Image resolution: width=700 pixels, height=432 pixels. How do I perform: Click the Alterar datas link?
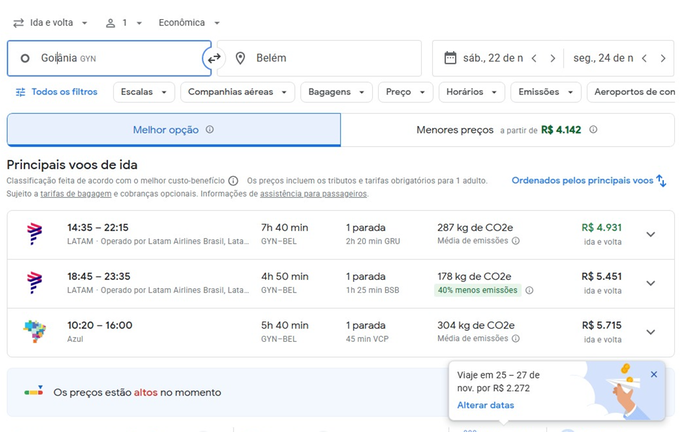(486, 405)
